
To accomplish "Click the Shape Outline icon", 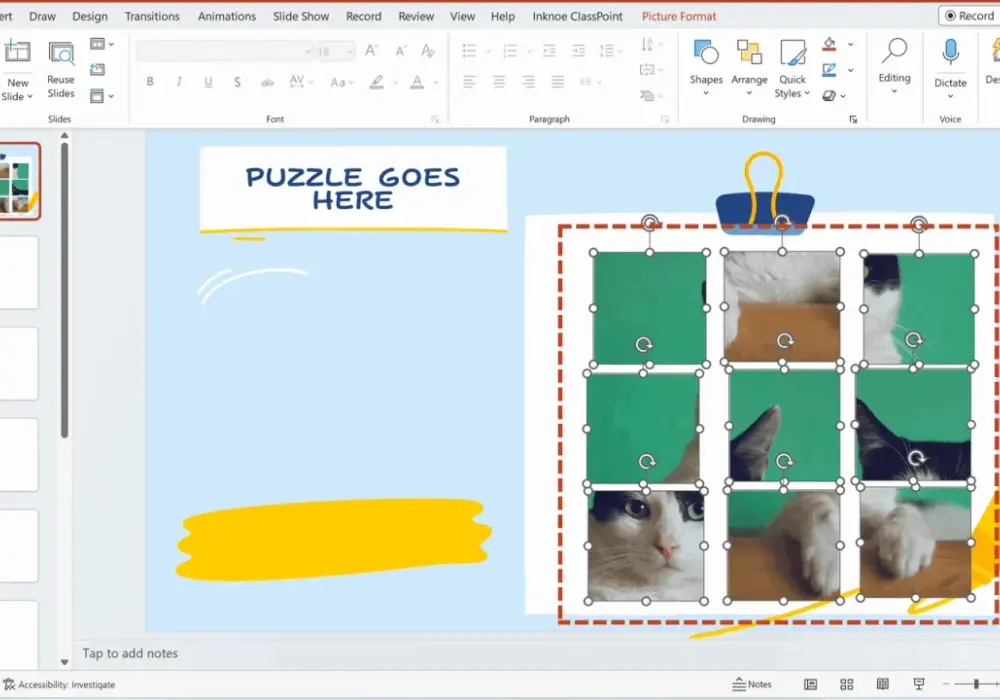I will (829, 70).
